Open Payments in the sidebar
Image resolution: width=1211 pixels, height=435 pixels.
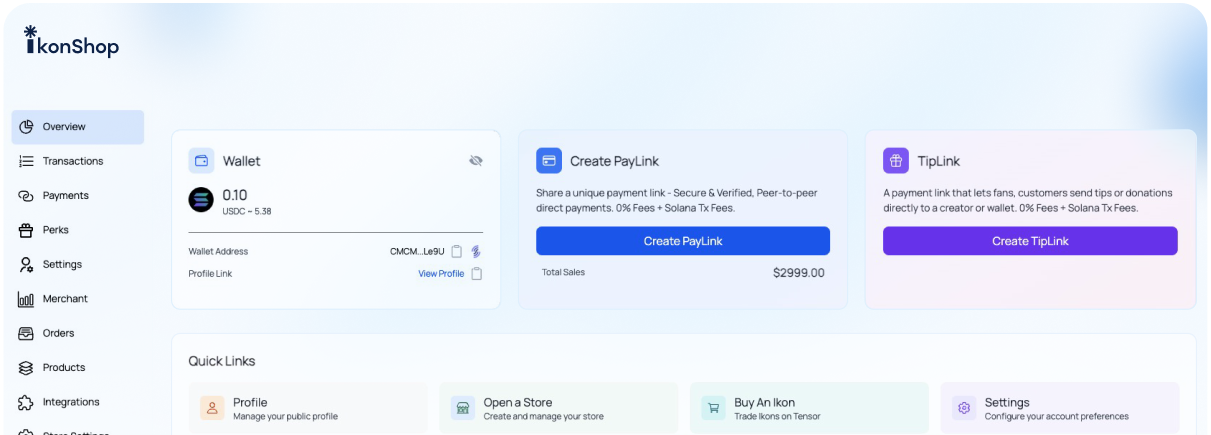[78, 196]
